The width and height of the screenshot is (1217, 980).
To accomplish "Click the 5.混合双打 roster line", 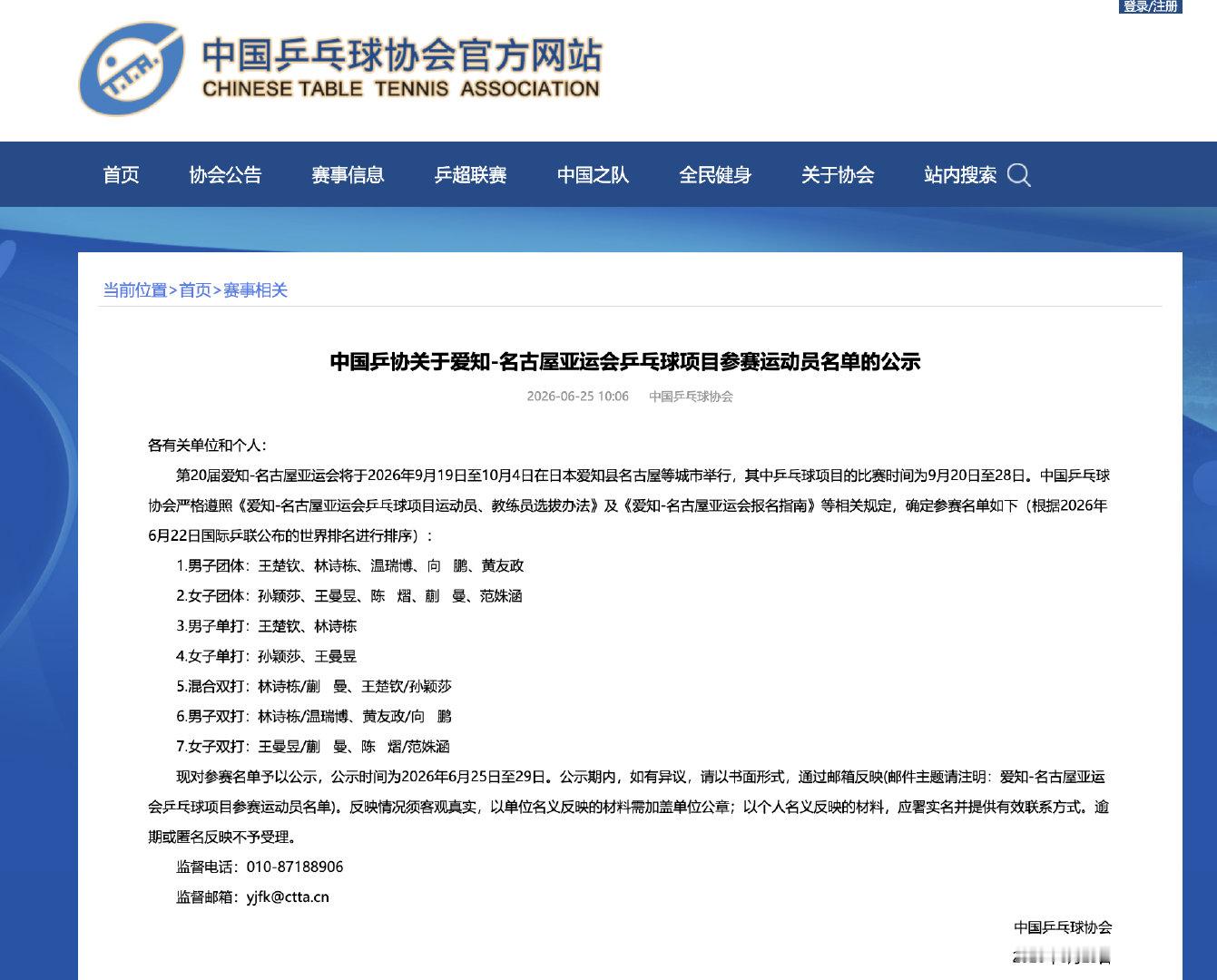I will coord(314,686).
